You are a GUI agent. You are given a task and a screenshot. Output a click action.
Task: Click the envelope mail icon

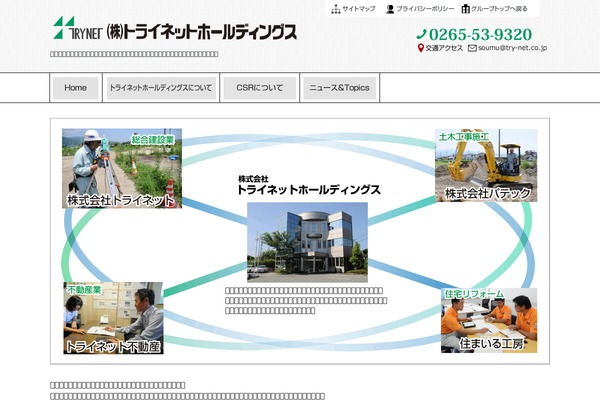(x=472, y=48)
